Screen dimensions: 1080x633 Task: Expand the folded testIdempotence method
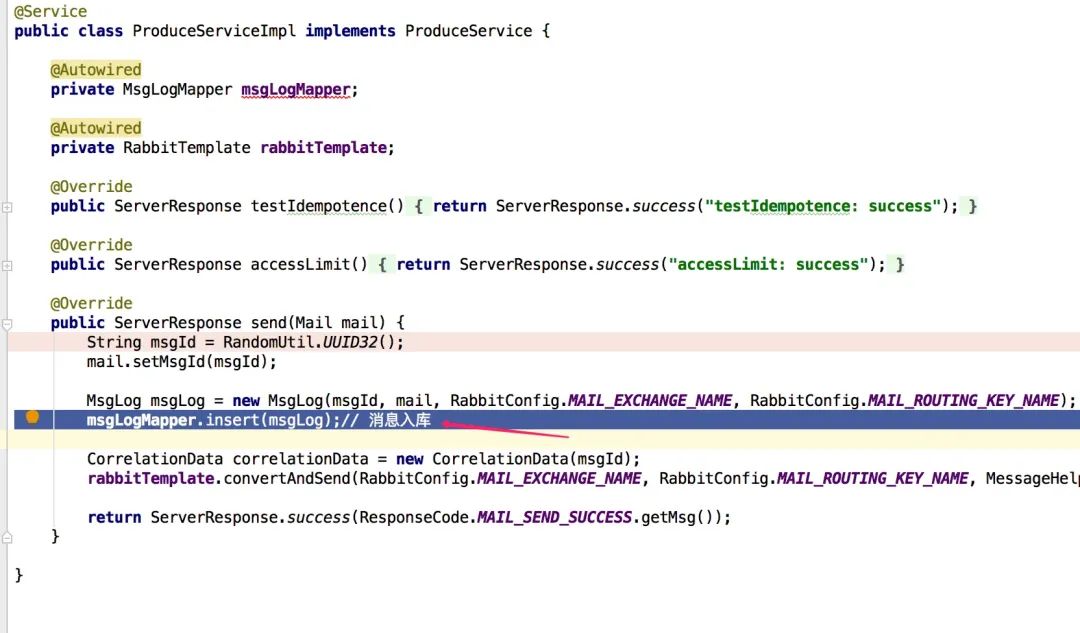point(7,207)
